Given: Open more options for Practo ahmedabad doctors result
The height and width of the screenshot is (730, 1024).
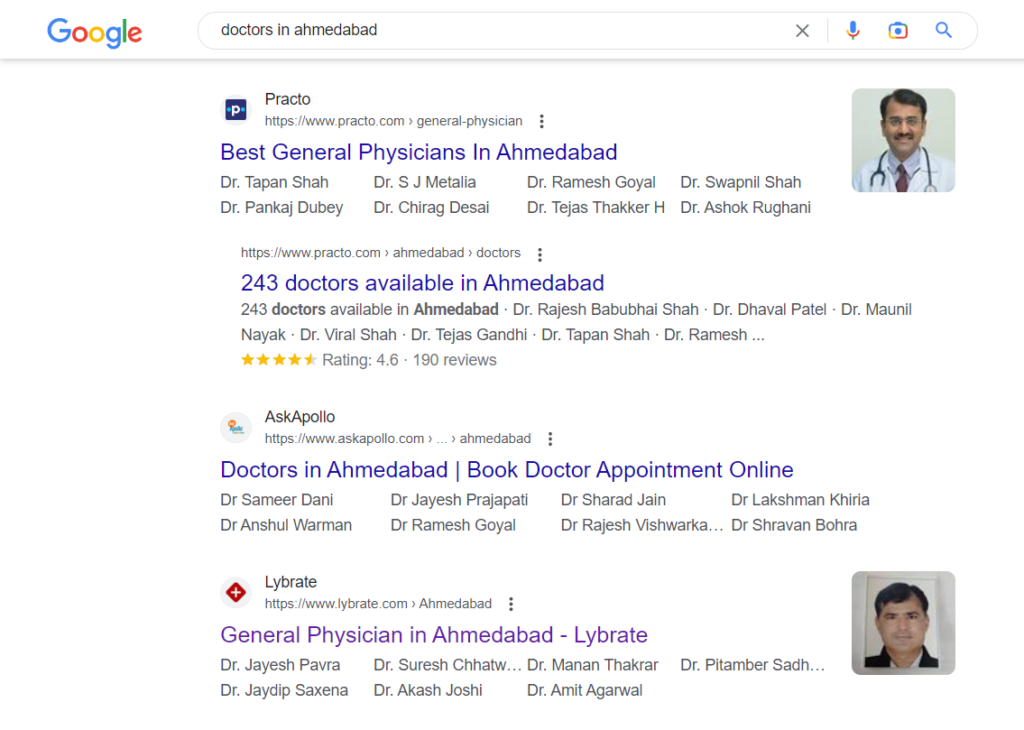Looking at the screenshot, I should 539,254.
